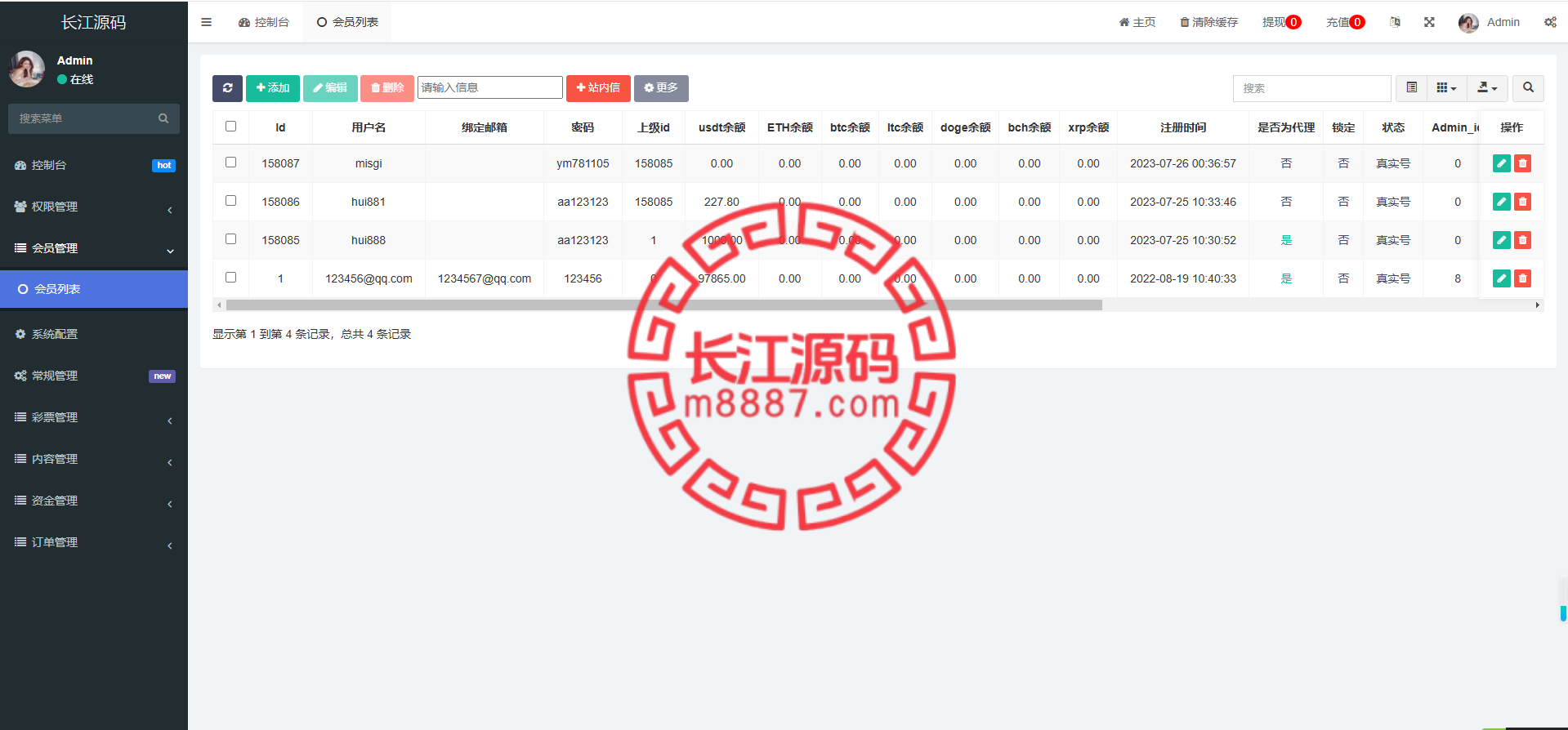
Task: Toggle lock status 否 for hui881
Action: 1343,202
